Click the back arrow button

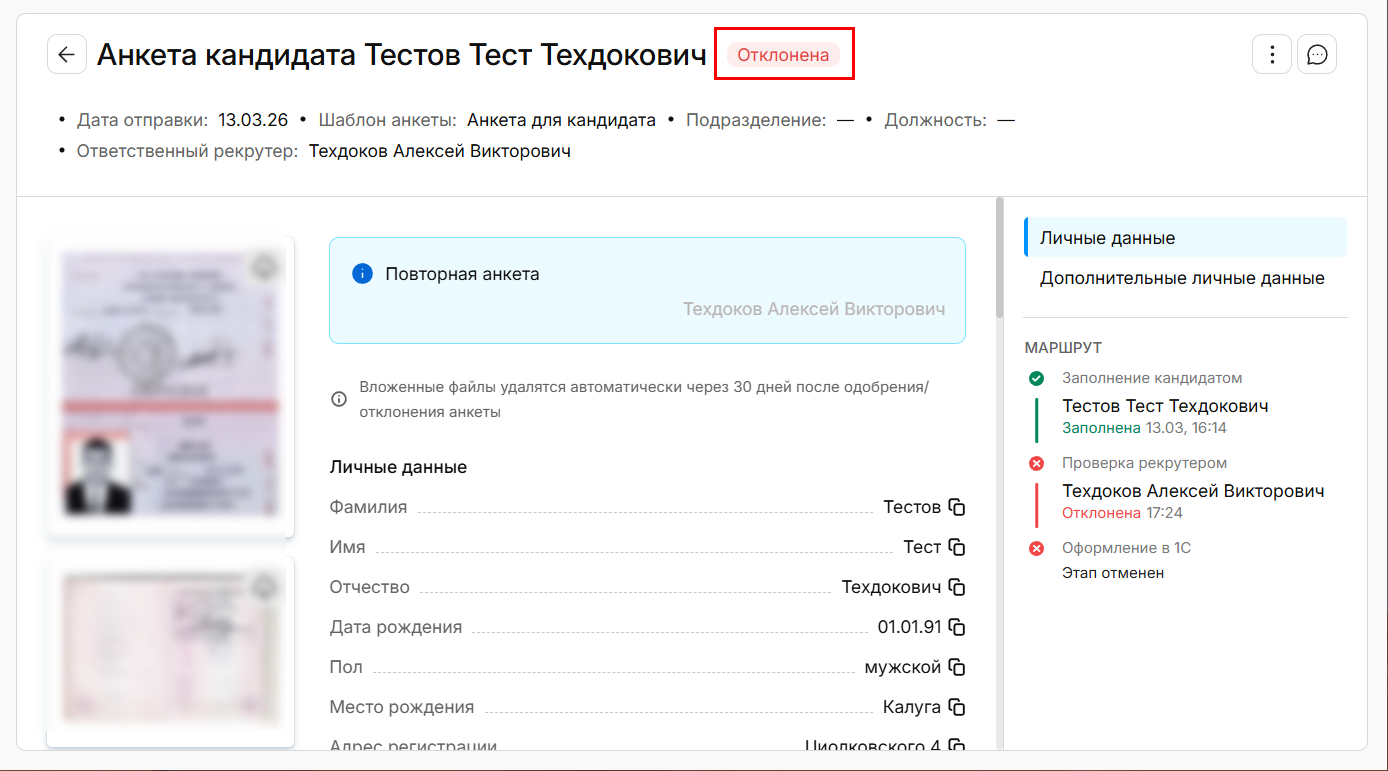pos(66,54)
